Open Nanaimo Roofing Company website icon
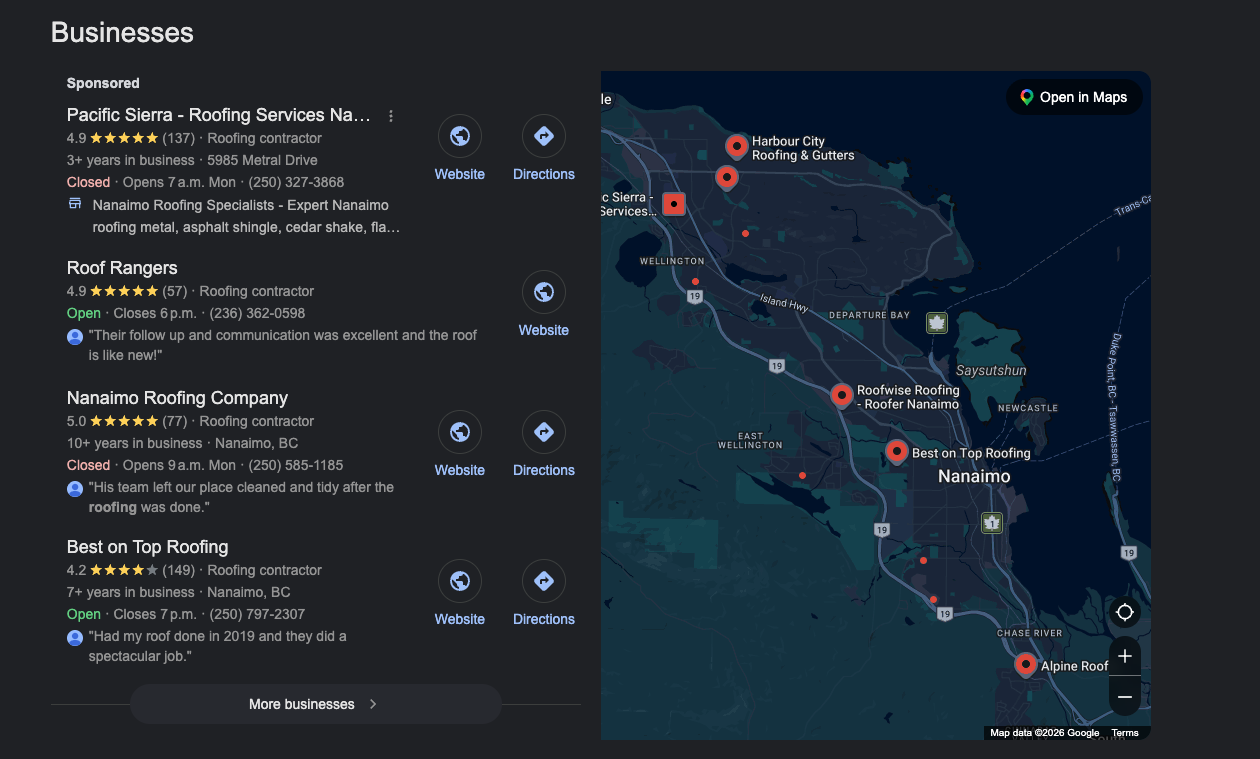The width and height of the screenshot is (1260, 759). pos(460,432)
